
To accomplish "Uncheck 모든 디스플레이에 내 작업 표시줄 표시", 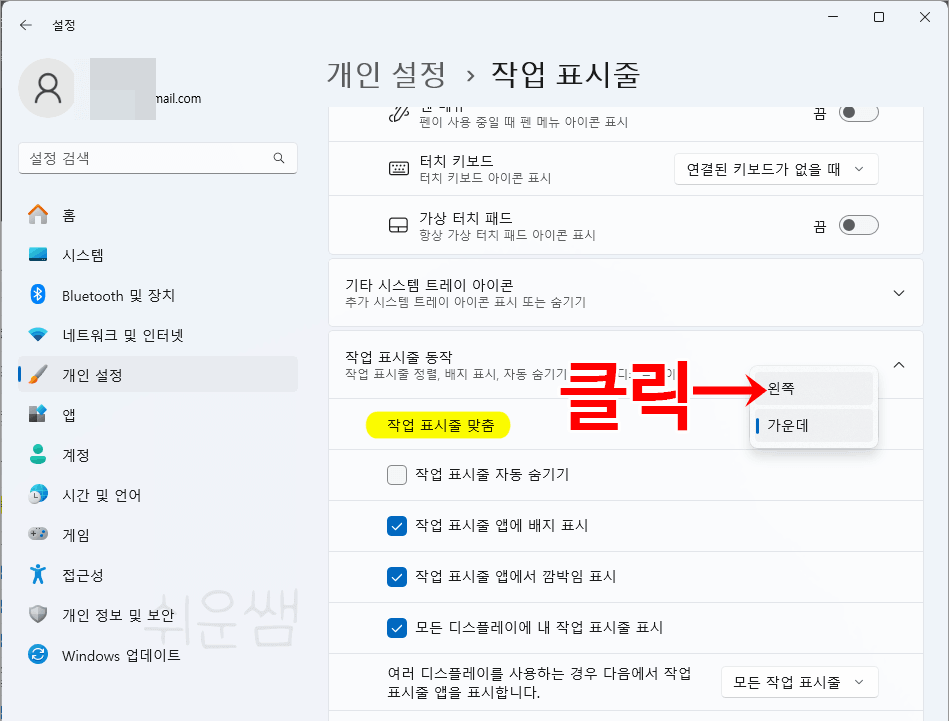I will 397,628.
